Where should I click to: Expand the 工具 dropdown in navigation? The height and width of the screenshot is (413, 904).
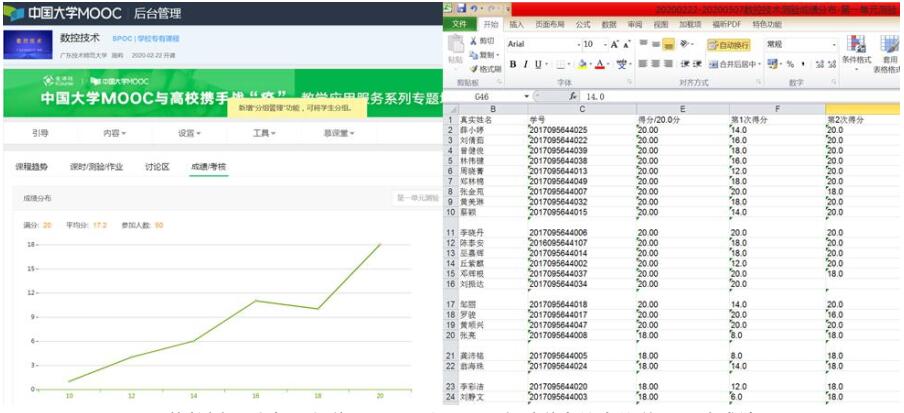(x=263, y=132)
